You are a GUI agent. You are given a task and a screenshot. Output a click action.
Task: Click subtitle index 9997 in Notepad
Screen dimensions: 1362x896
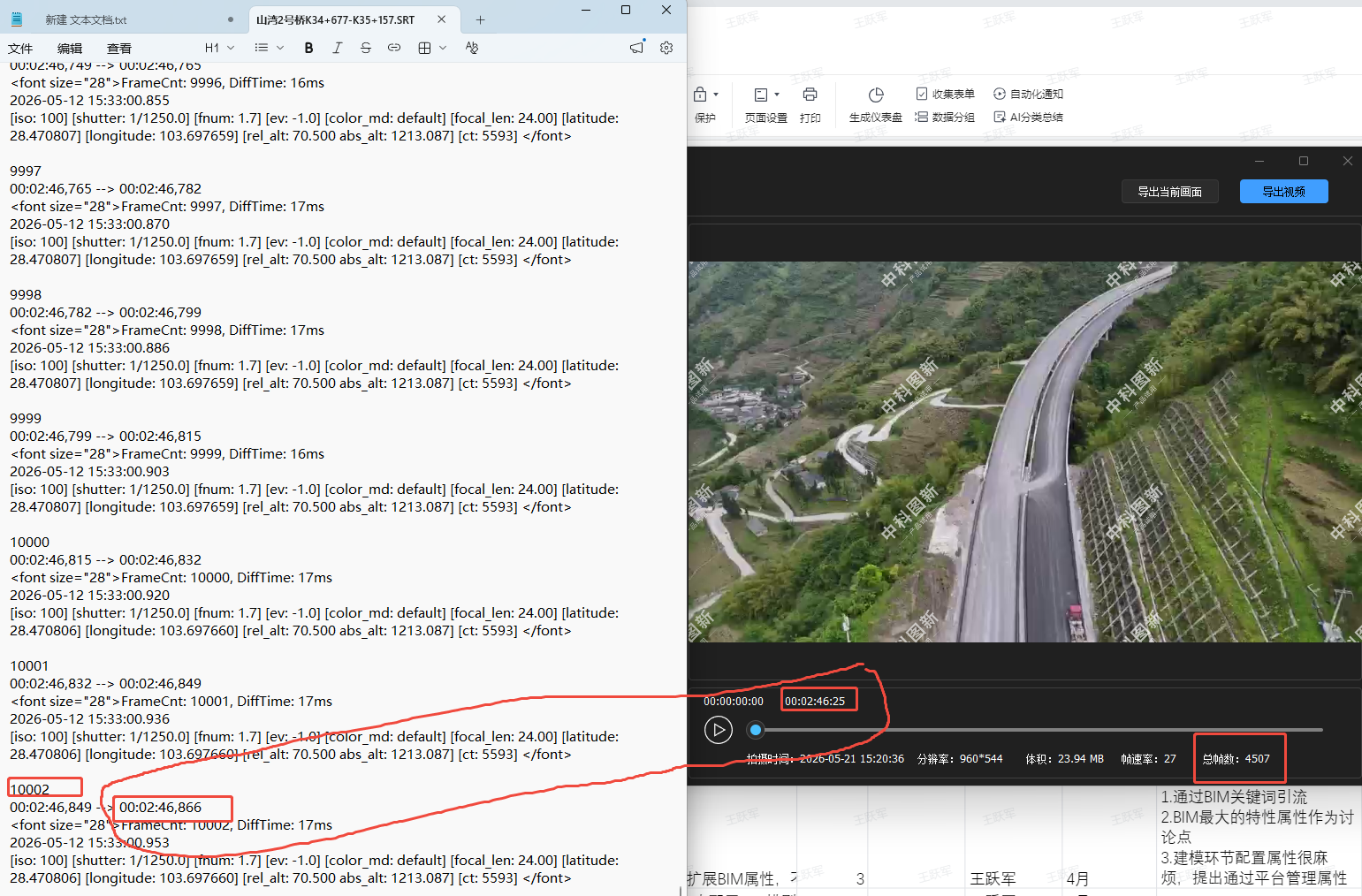(26, 171)
